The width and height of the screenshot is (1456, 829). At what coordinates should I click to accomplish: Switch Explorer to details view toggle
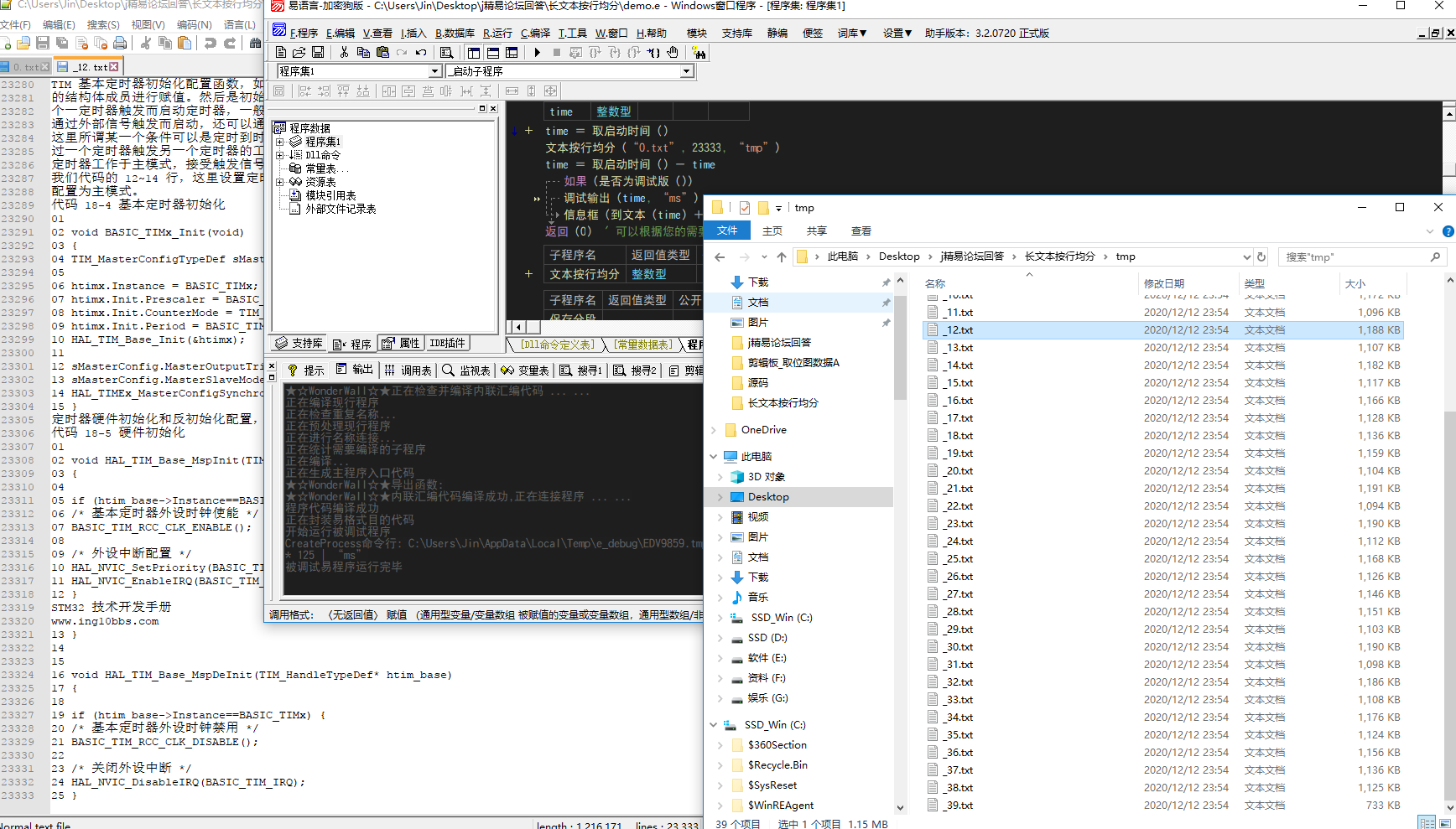pos(1426,823)
